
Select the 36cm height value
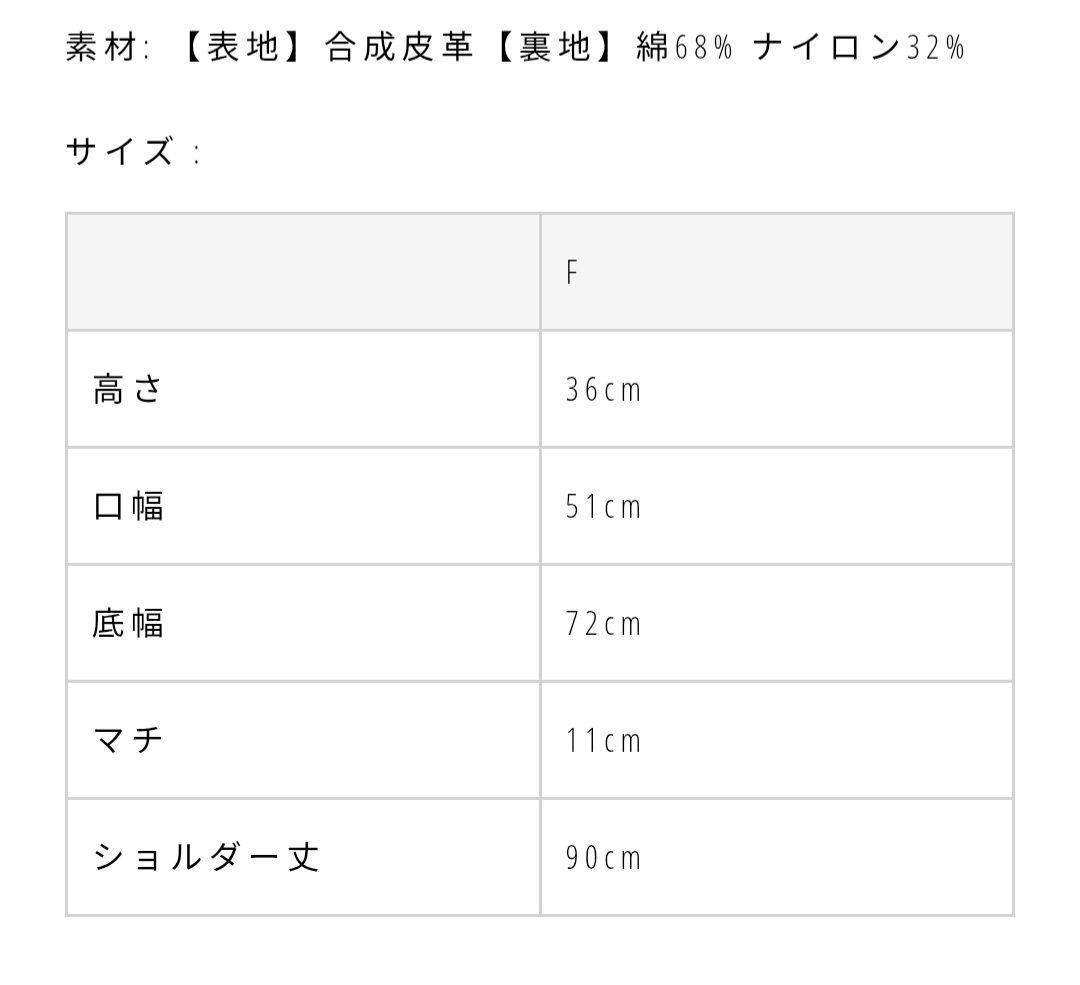(602, 390)
